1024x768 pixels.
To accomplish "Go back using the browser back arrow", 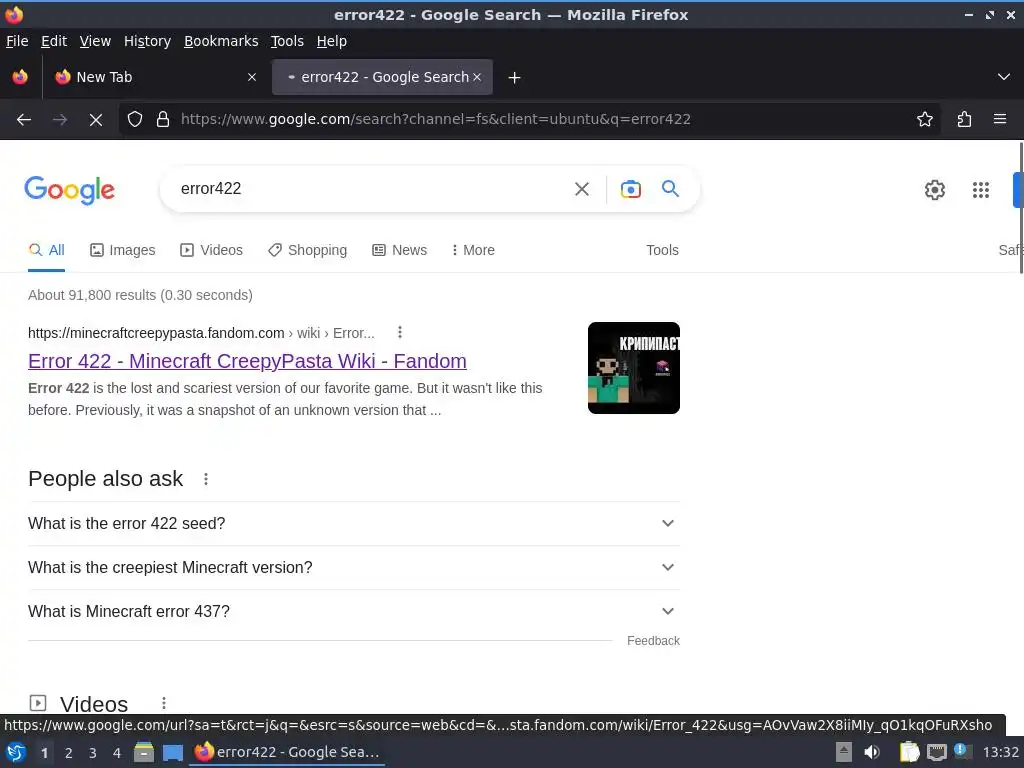I will [24, 120].
